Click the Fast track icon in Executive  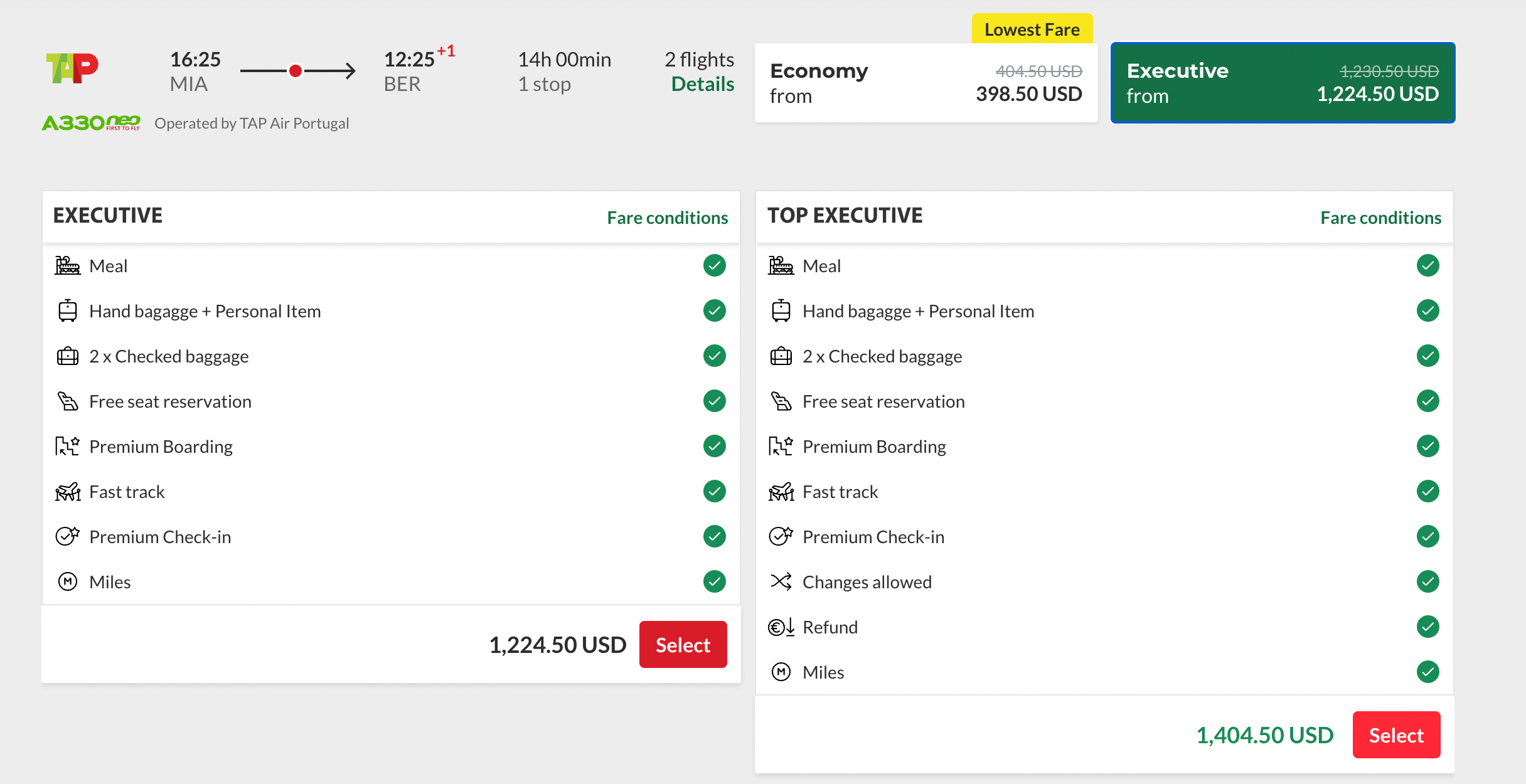(67, 492)
